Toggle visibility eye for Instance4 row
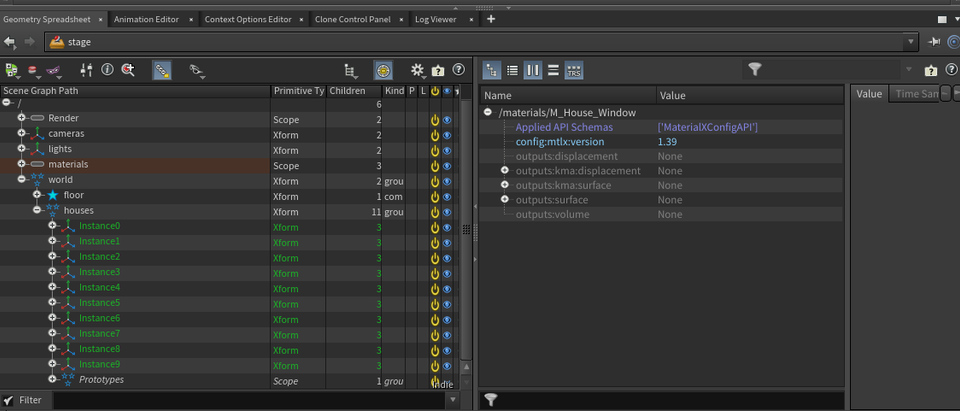 [x=447, y=288]
